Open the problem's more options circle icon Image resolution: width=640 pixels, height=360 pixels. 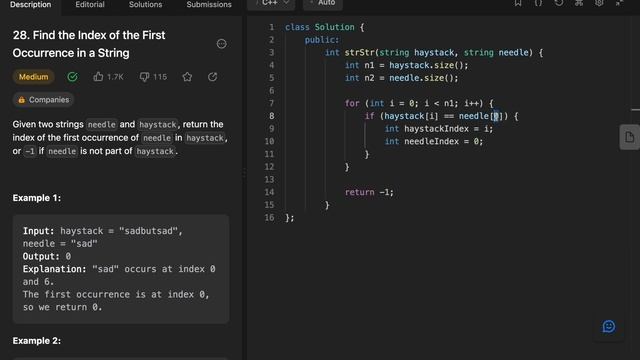pos(221,44)
